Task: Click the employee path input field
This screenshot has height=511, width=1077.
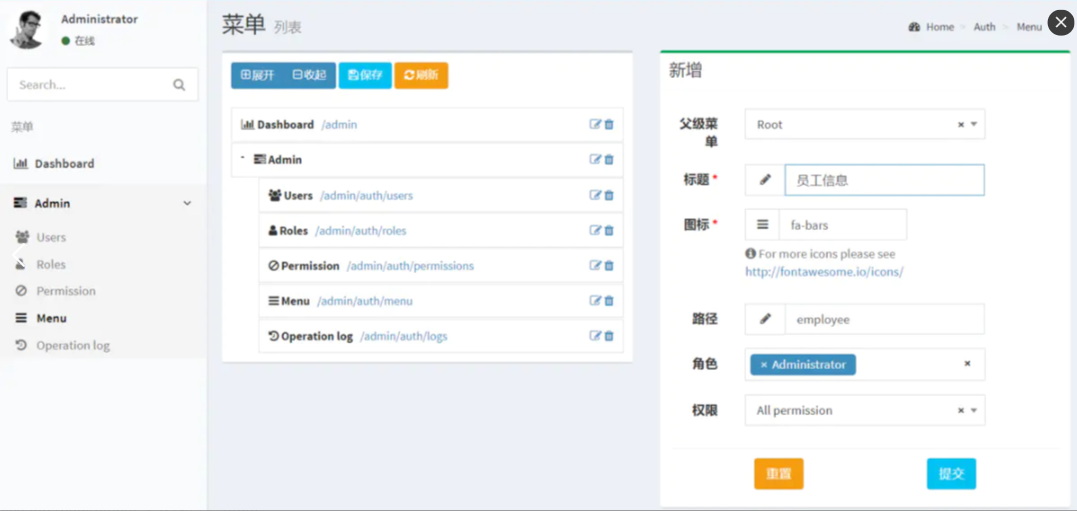Action: [x=885, y=319]
